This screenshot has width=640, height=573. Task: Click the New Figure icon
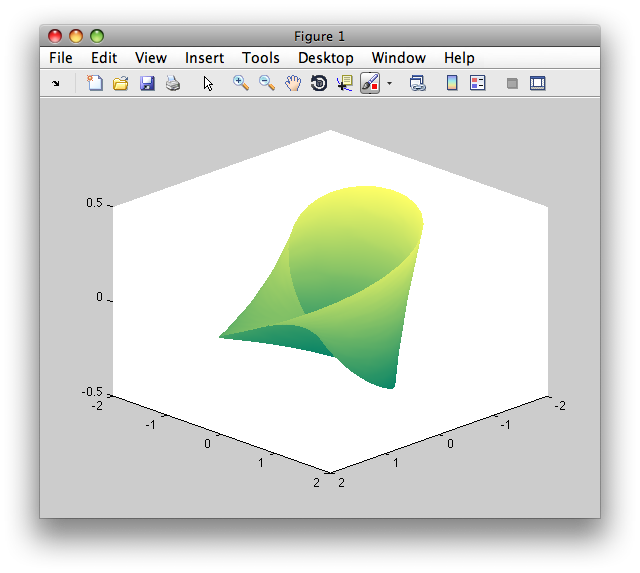(x=95, y=83)
